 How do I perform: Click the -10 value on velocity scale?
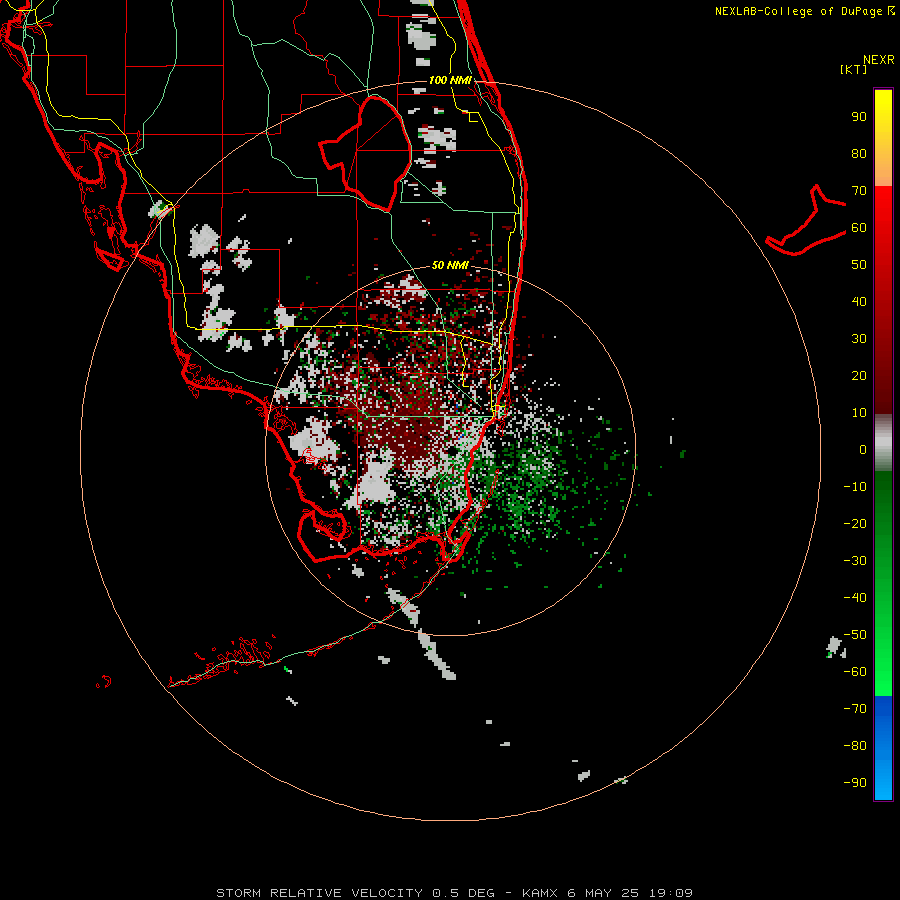pyautogui.click(x=855, y=487)
